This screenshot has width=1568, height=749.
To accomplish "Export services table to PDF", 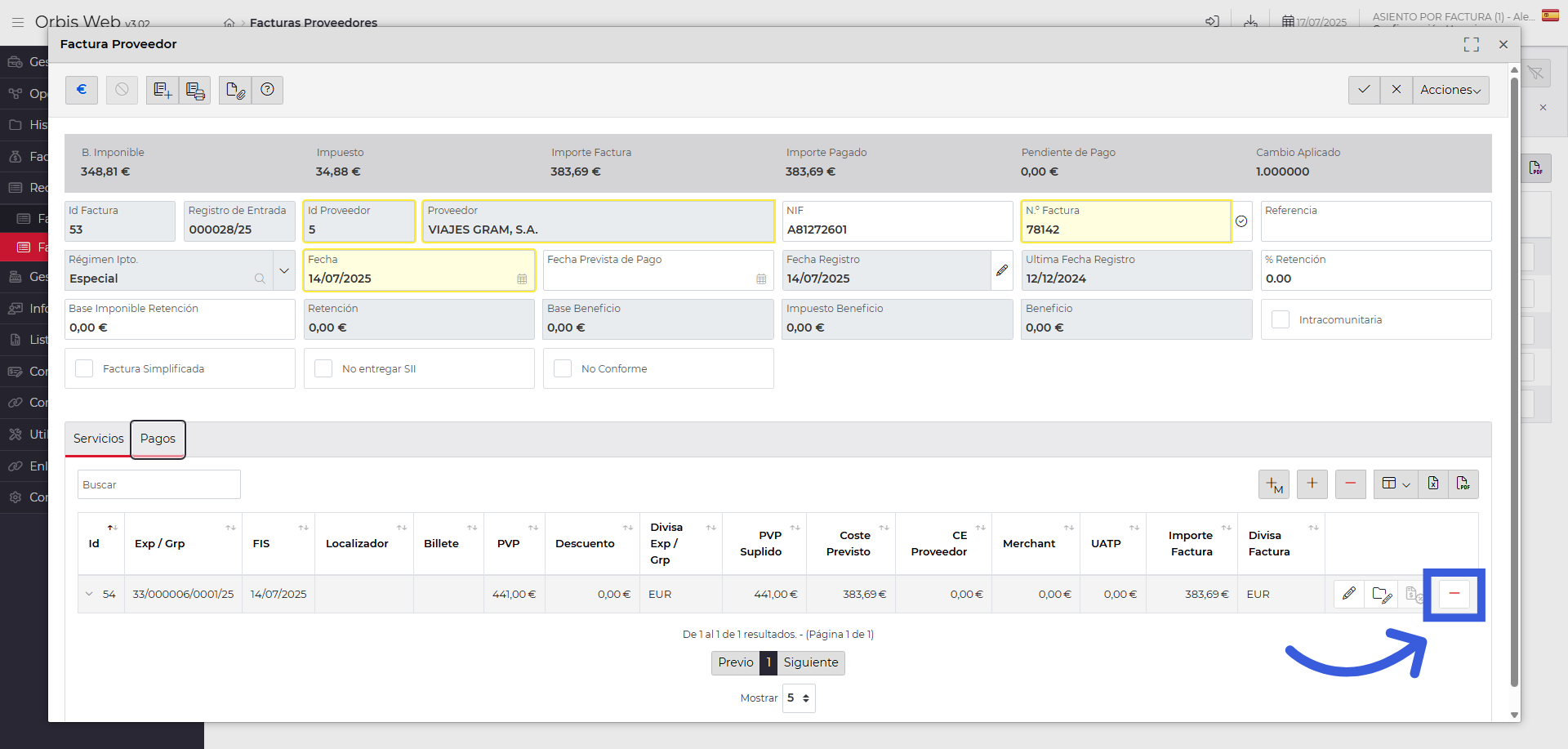I will click(1463, 484).
